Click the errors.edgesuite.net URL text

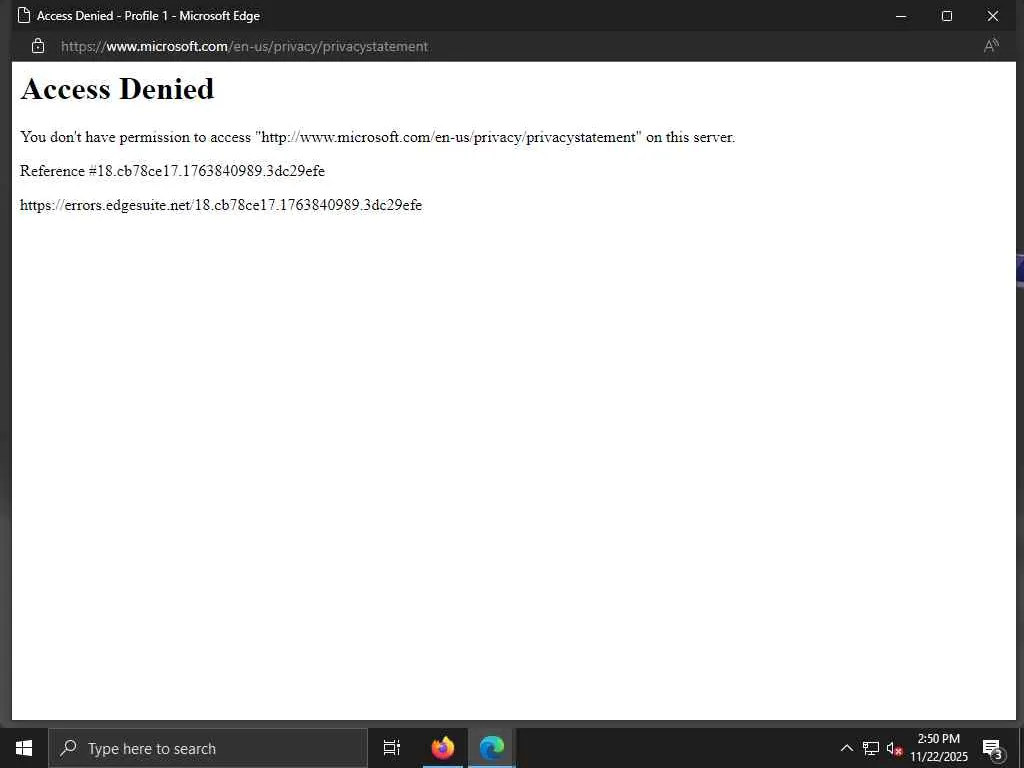(221, 205)
